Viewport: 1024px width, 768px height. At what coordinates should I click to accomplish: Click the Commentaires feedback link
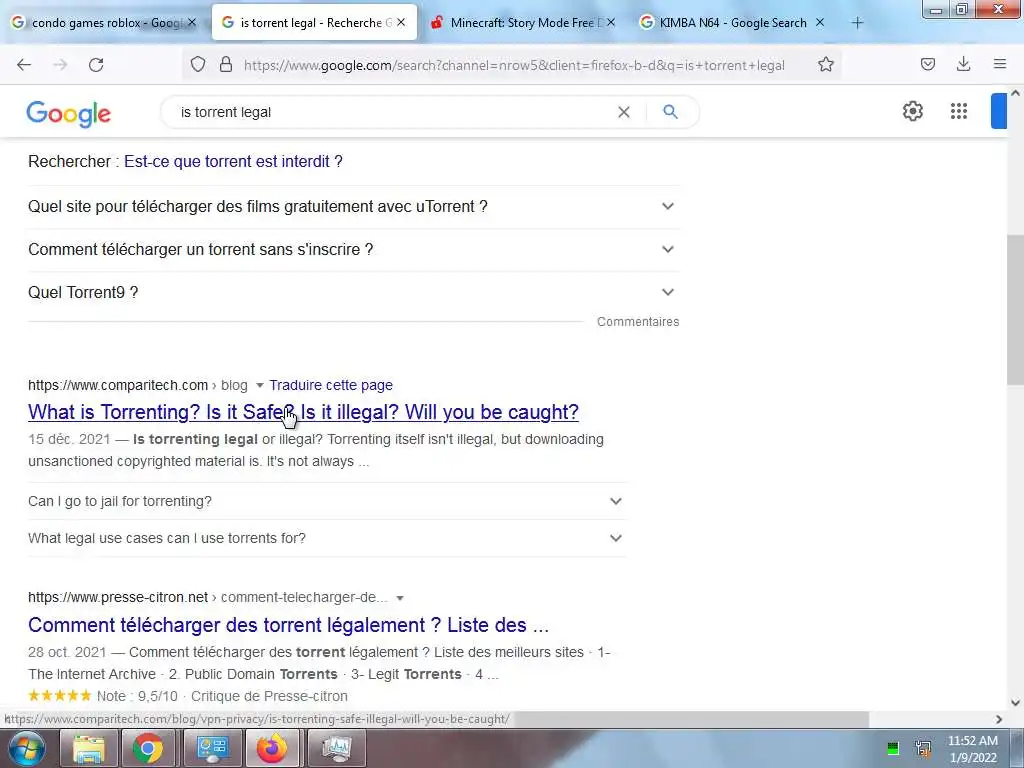[x=638, y=322]
